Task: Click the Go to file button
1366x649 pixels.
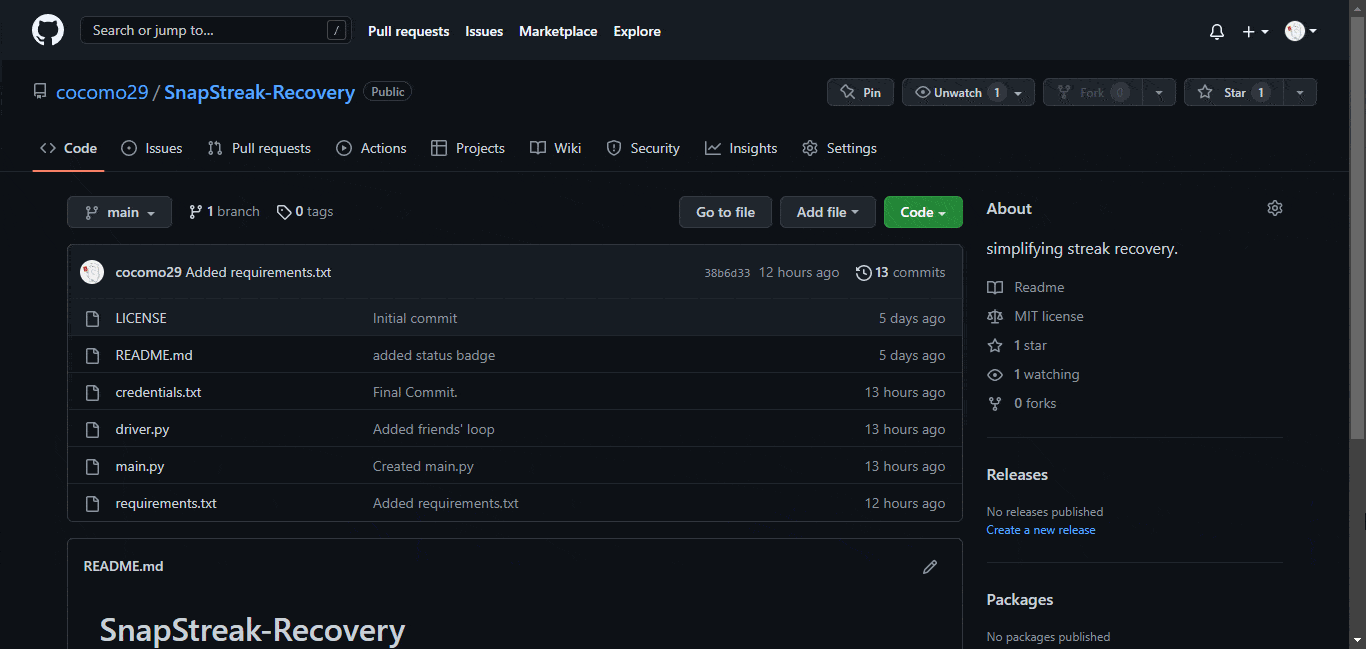Action: 725,212
